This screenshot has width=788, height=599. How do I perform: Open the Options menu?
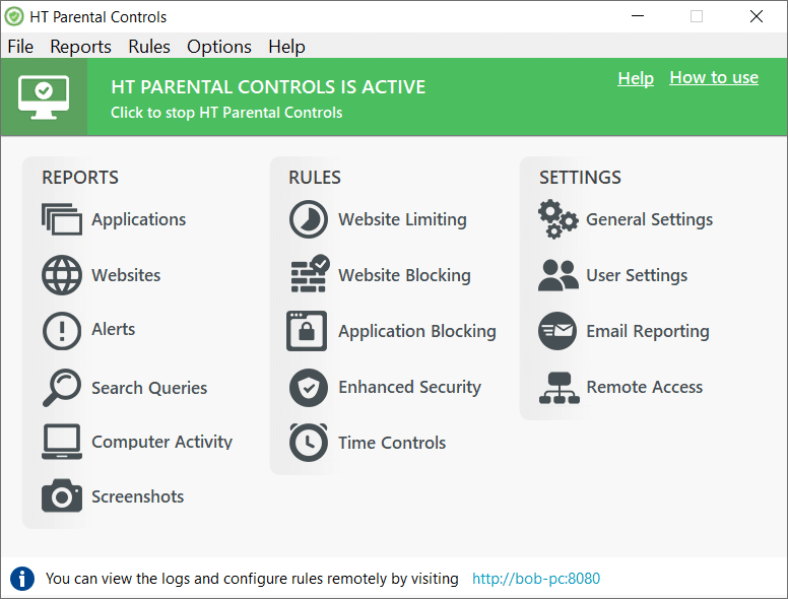(x=219, y=47)
